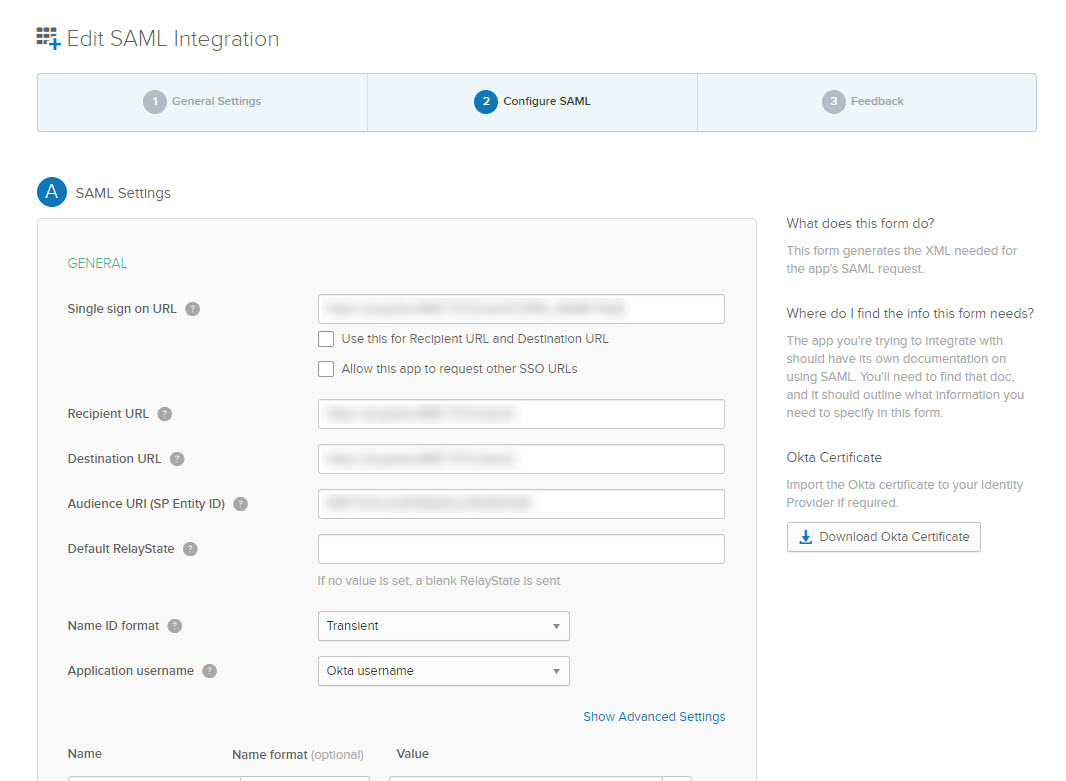This screenshot has width=1066, height=781.
Task: Download Okta Certificate
Action: point(884,537)
